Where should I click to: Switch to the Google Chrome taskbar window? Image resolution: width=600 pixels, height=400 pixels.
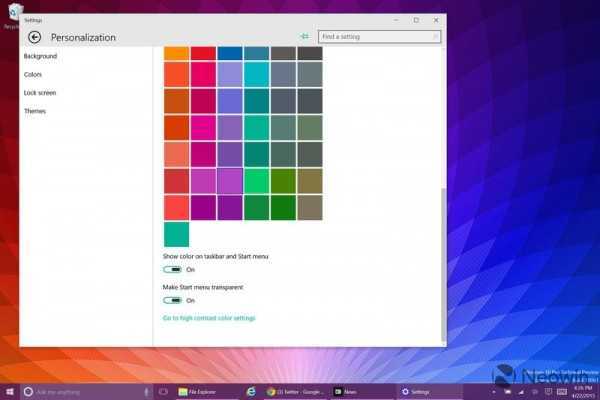295,392
